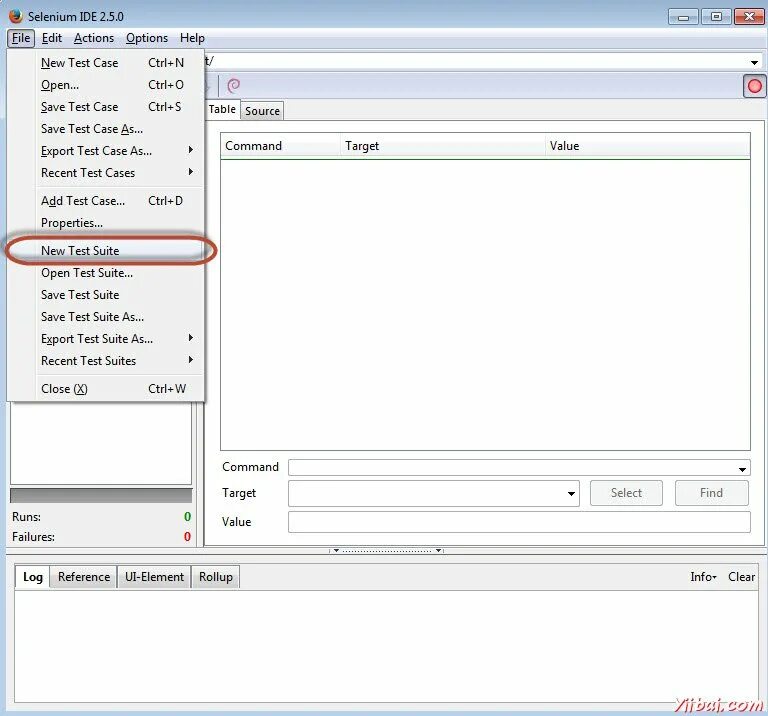Click the Command column header
Image resolution: width=768 pixels, height=716 pixels.
(280, 146)
